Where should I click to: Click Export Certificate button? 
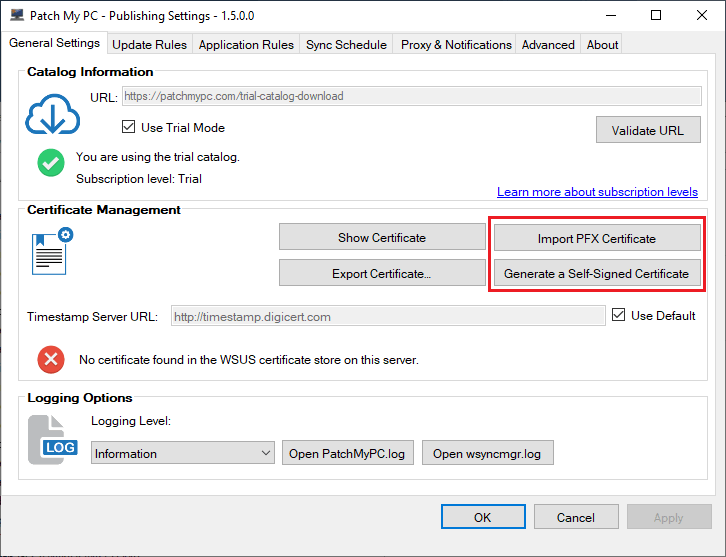pyautogui.click(x=382, y=273)
